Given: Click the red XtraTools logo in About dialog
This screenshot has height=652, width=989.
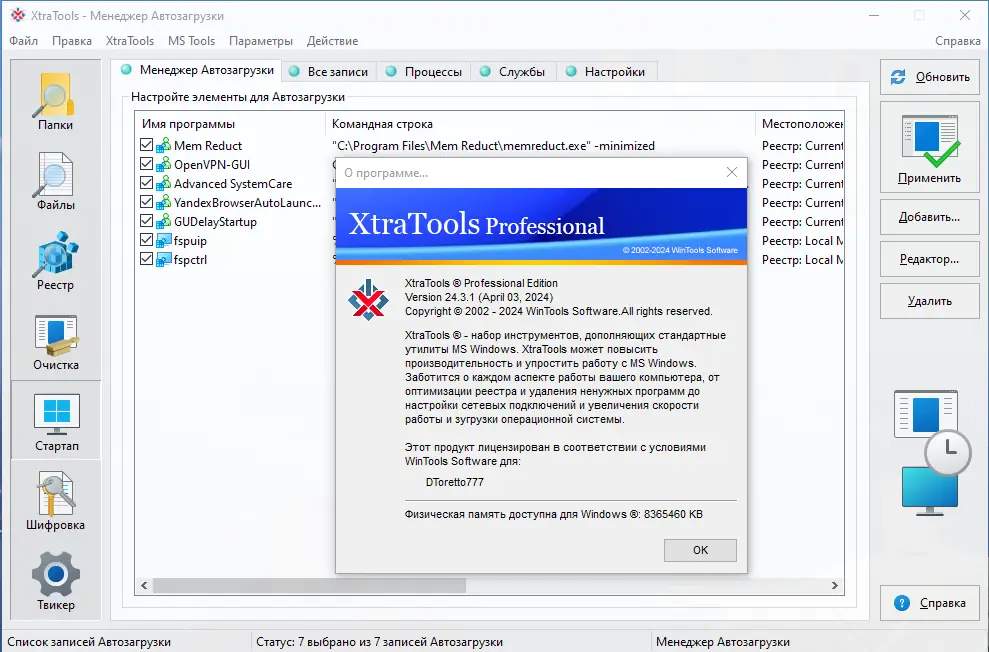Looking at the screenshot, I should coord(368,300).
